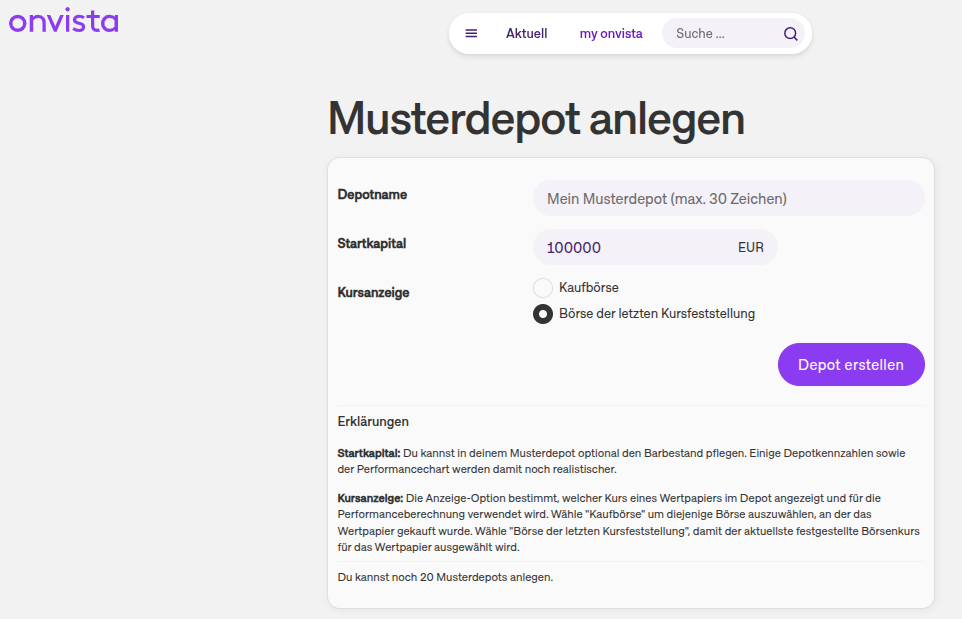Open the 'my onvista' section
The width and height of the screenshot is (962, 619).
(610, 33)
